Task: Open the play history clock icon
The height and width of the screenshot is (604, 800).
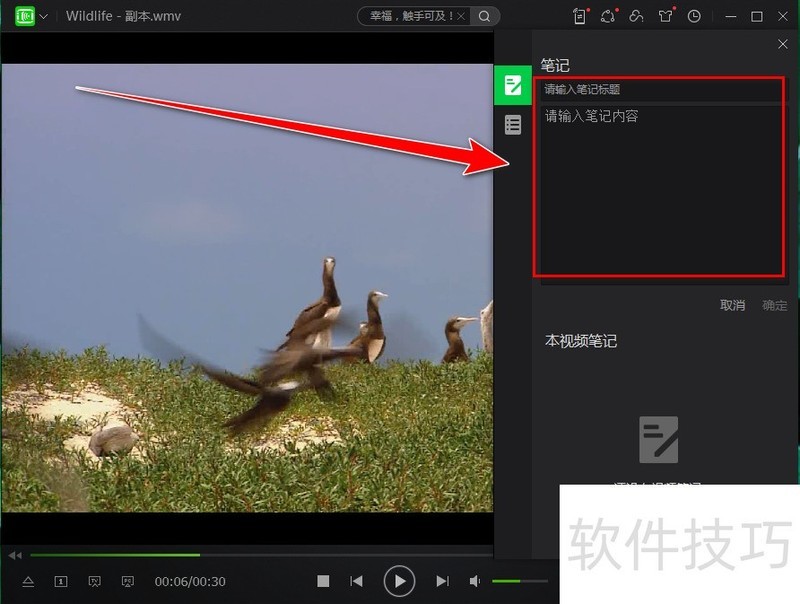Action: 694,17
